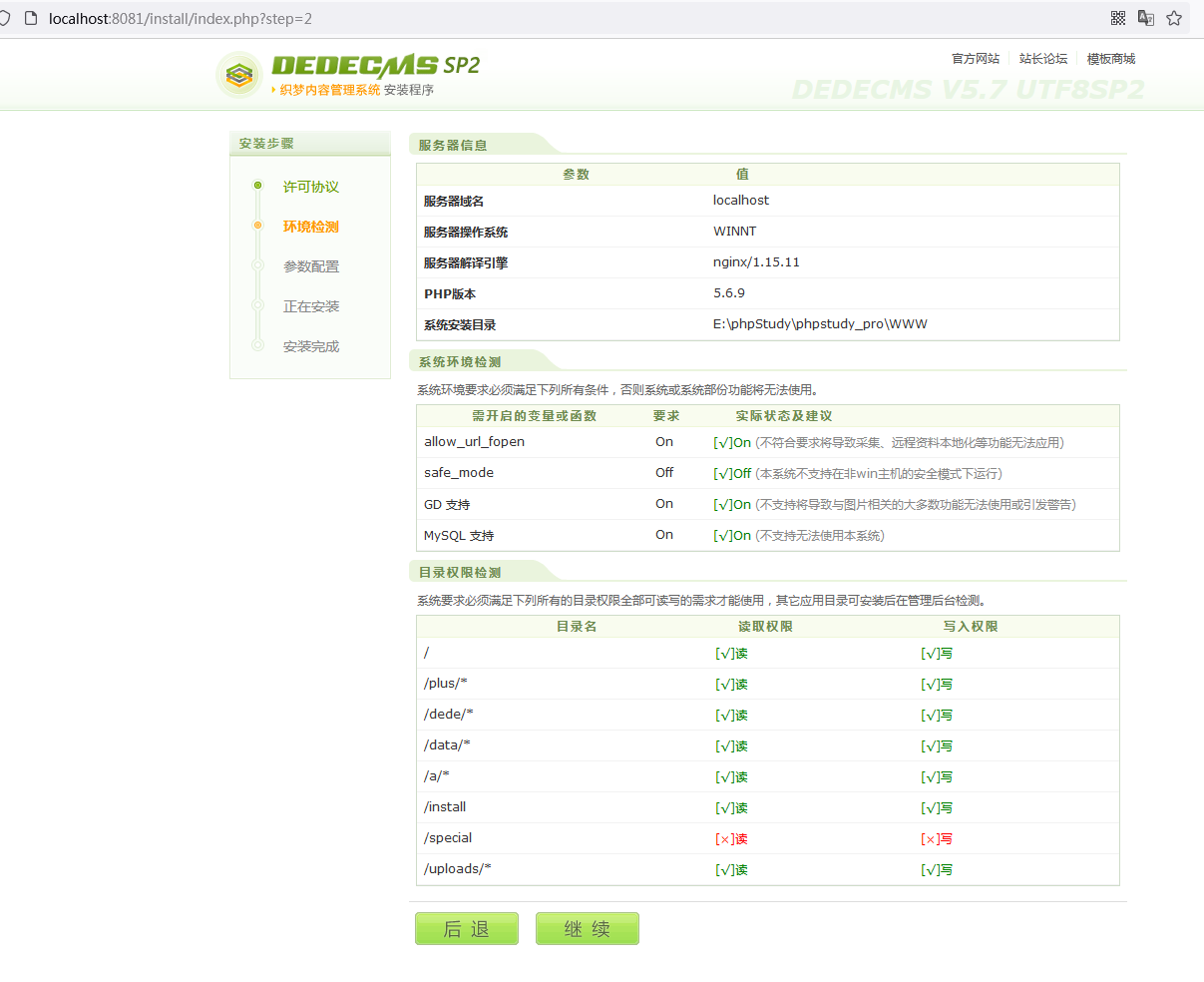Click the GD 支持 row label
The height and width of the screenshot is (982, 1204).
(x=447, y=504)
